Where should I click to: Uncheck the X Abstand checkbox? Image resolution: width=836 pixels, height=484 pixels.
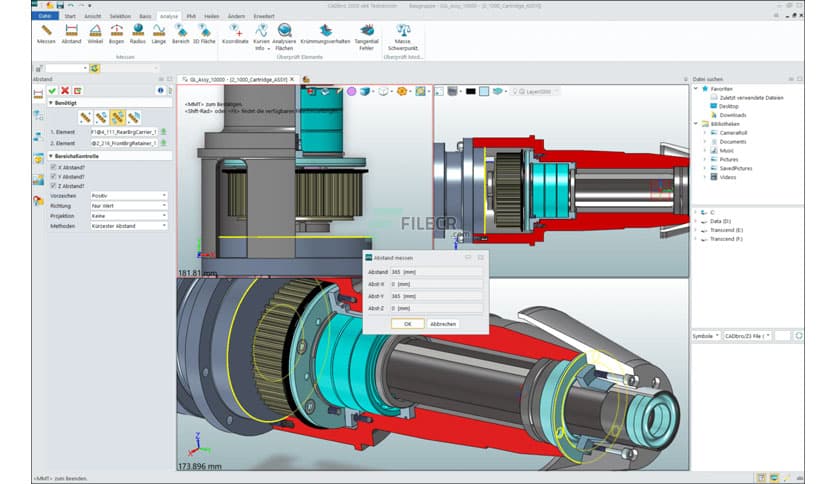pyautogui.click(x=53, y=166)
